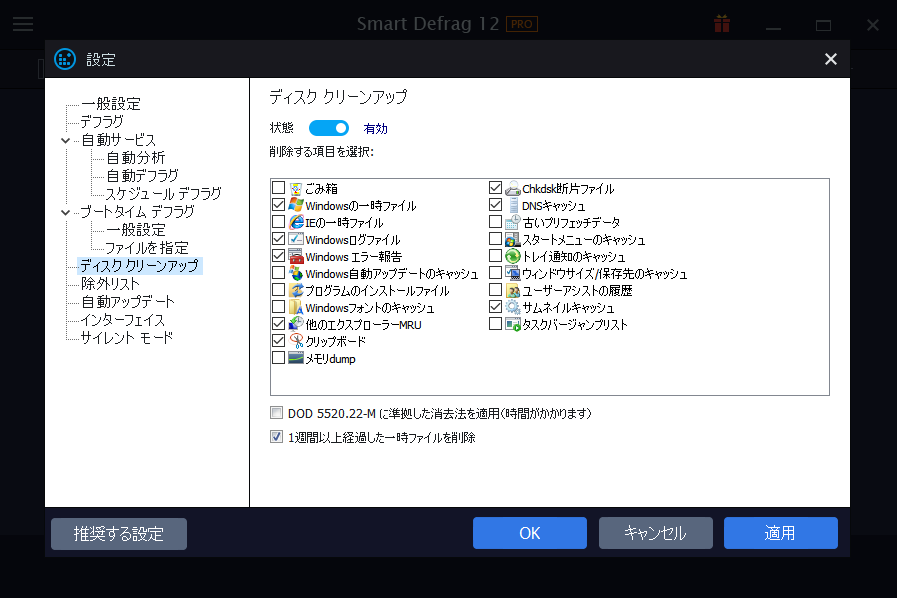Click the 古いプリフェッチデータ icon
Viewport: 897px width, 598px height.
[x=513, y=222]
